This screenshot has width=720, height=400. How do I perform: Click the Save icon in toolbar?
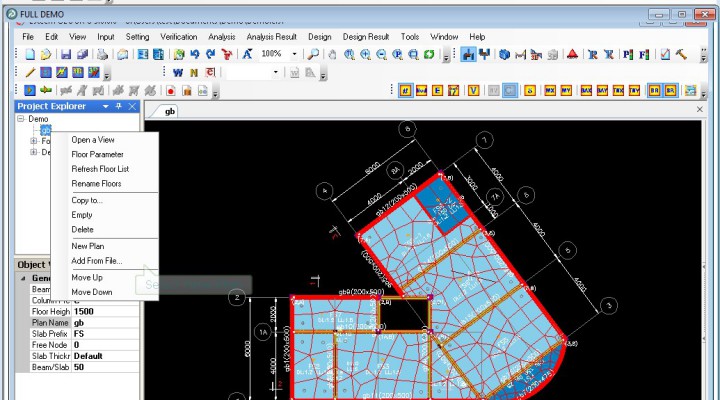coord(66,55)
